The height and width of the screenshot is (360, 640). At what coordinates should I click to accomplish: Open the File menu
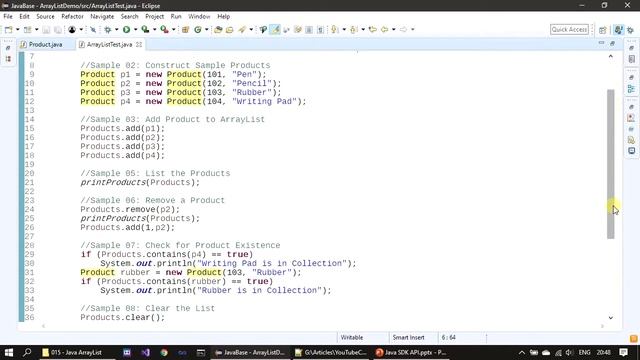[8, 16]
